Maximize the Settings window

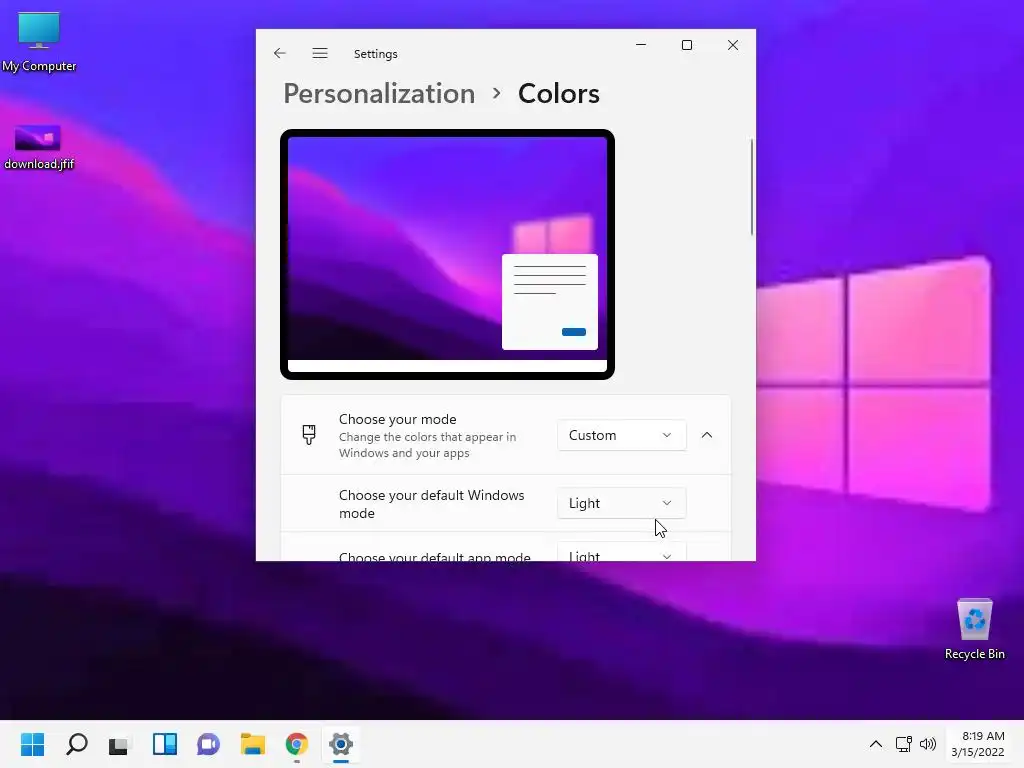click(686, 44)
